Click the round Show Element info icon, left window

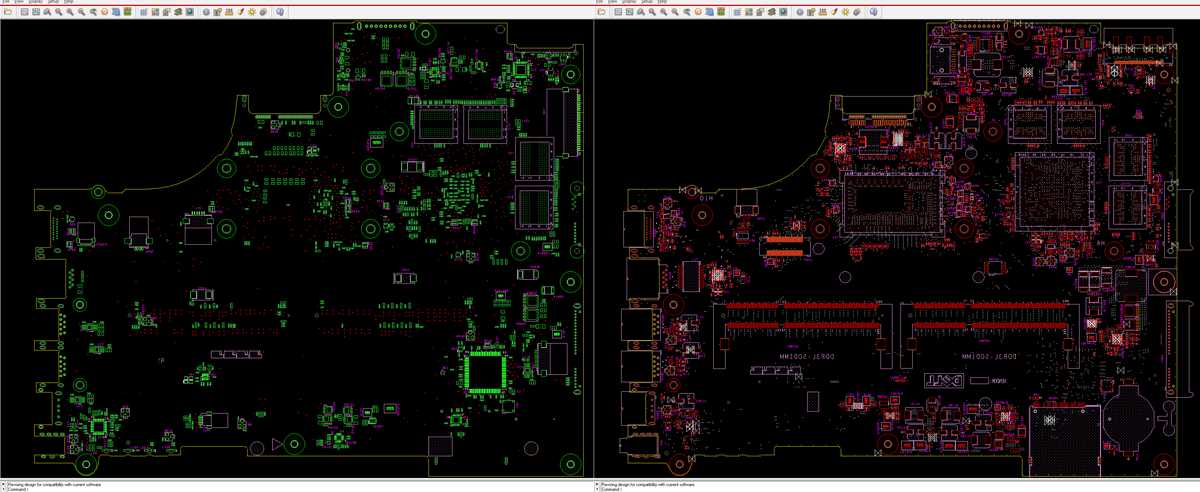pos(206,12)
